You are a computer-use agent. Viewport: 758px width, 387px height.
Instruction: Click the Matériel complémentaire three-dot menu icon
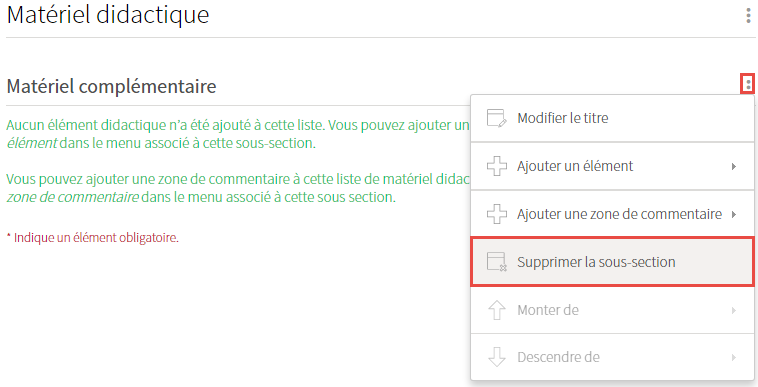[748, 85]
